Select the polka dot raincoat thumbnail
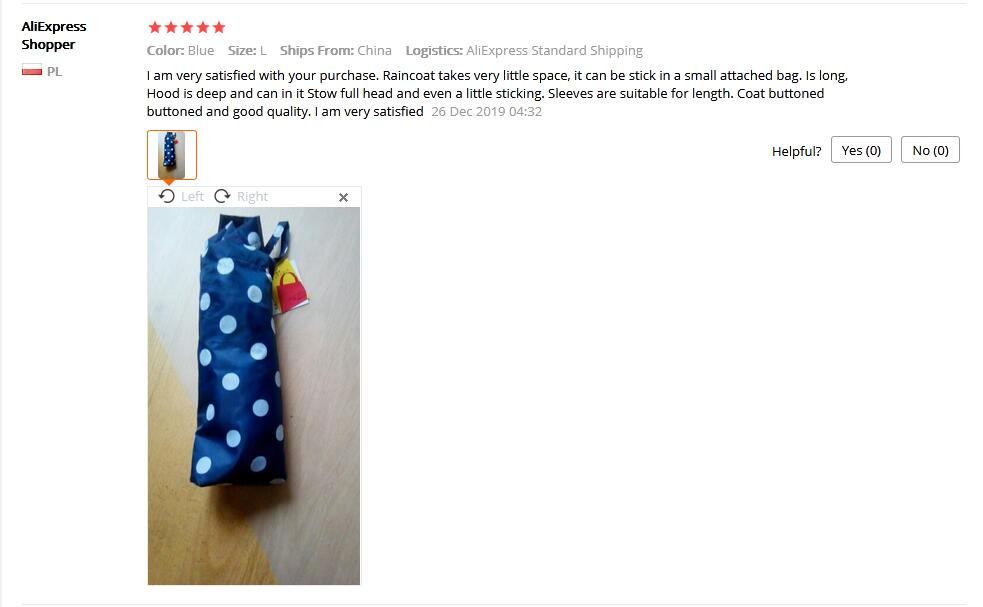Screen dimensions: 983x607 (172, 155)
